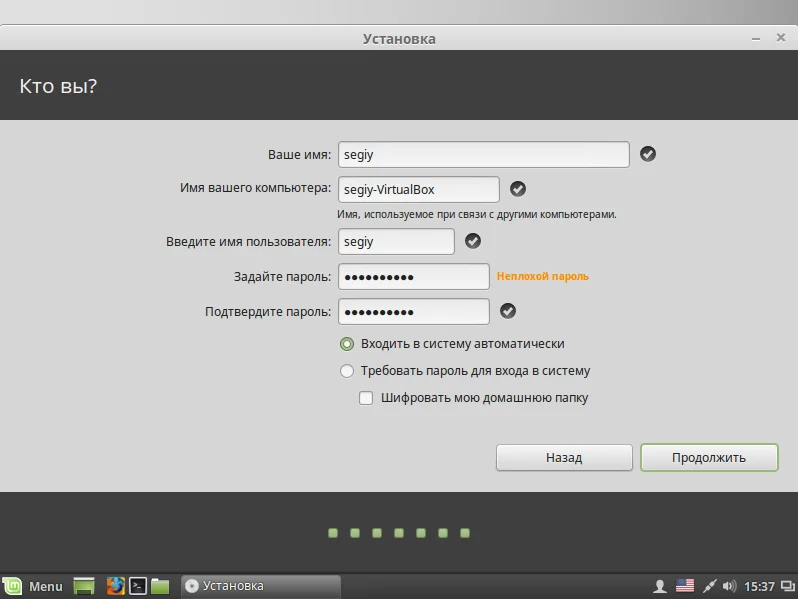This screenshot has height=599, width=798.
Task: Click the Продолжить button
Action: click(x=709, y=458)
